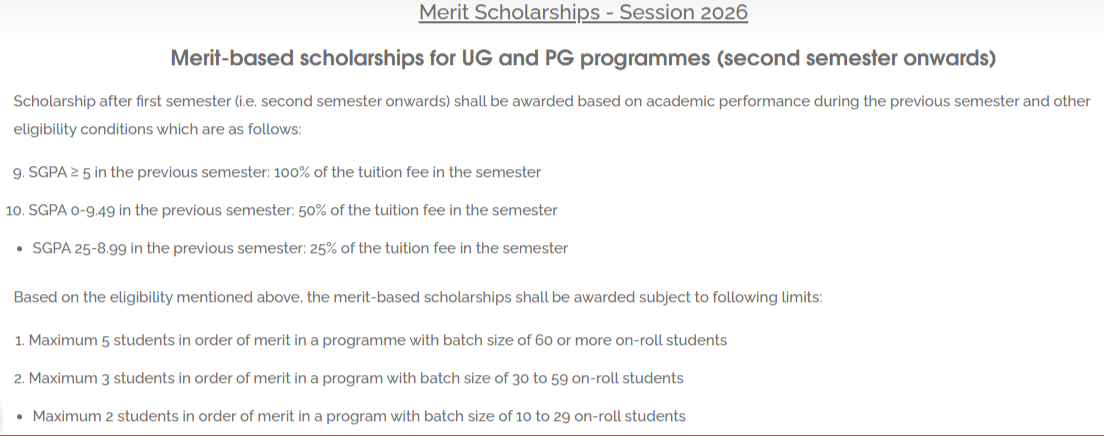Image resolution: width=1104 pixels, height=436 pixels.
Task: Click the bullet point before SGPA 25-8.99
Action: pos(20,249)
